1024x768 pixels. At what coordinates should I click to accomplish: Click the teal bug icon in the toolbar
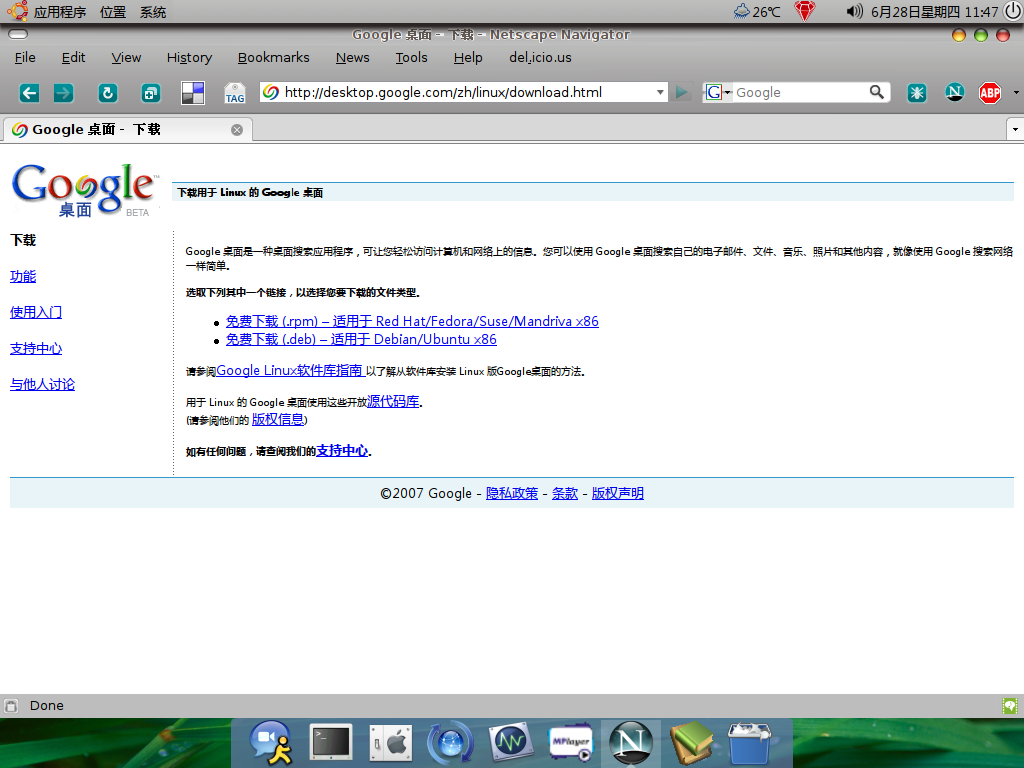917,93
